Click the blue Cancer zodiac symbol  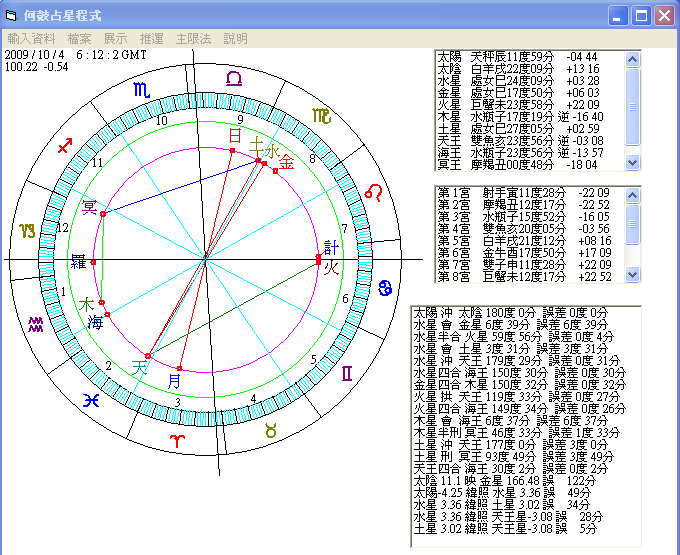pyautogui.click(x=386, y=288)
